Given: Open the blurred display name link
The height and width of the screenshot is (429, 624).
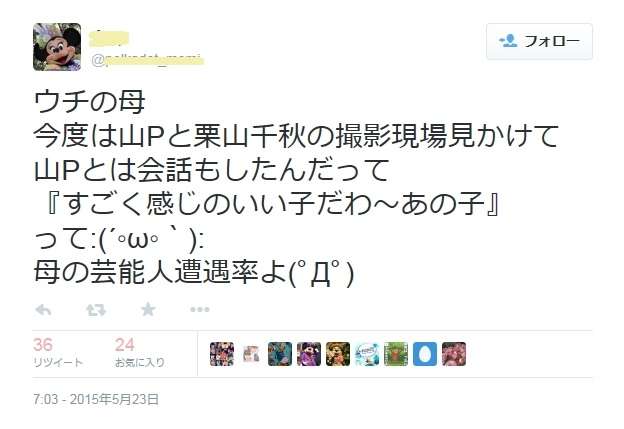Looking at the screenshot, I should 109,37.
